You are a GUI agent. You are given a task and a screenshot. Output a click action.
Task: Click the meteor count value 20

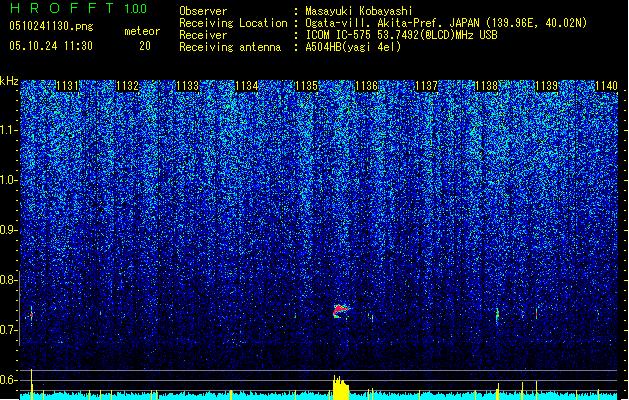coord(145,46)
